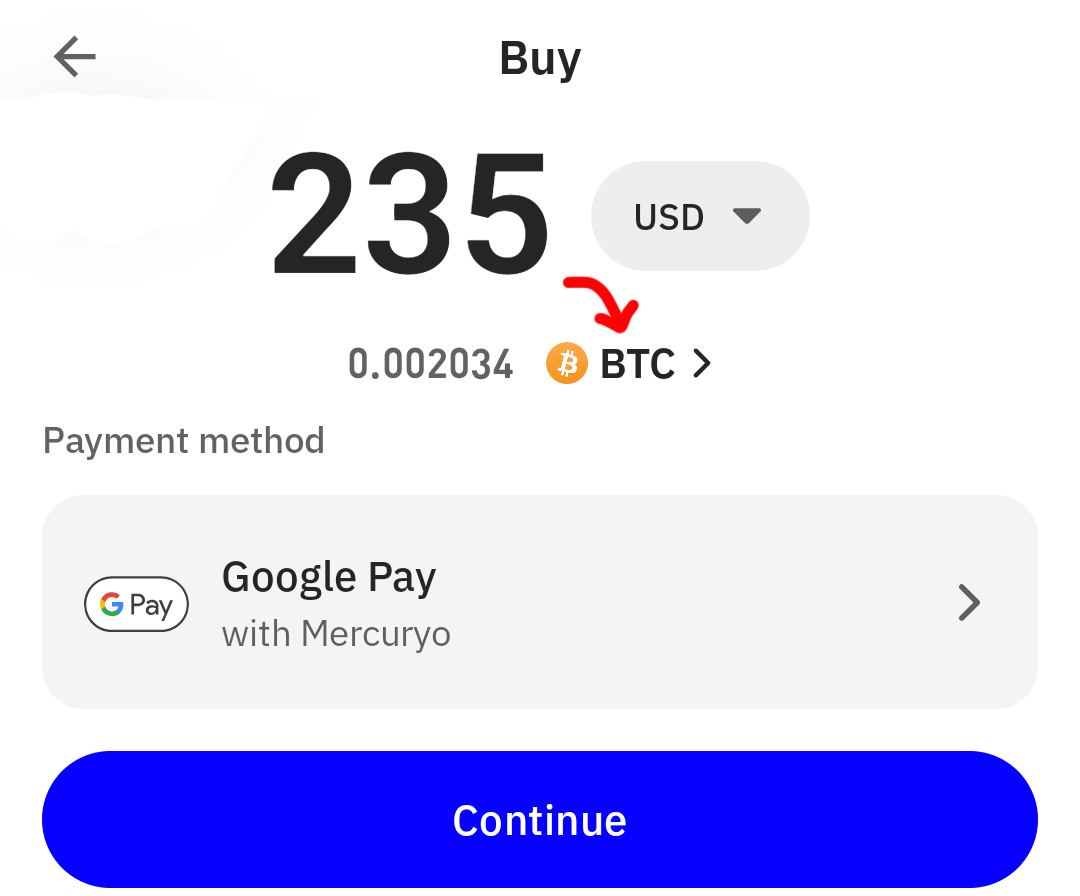Screen dimensions: 1080x896
Task: Click the dropdown caret beside USD
Action: pos(748,216)
